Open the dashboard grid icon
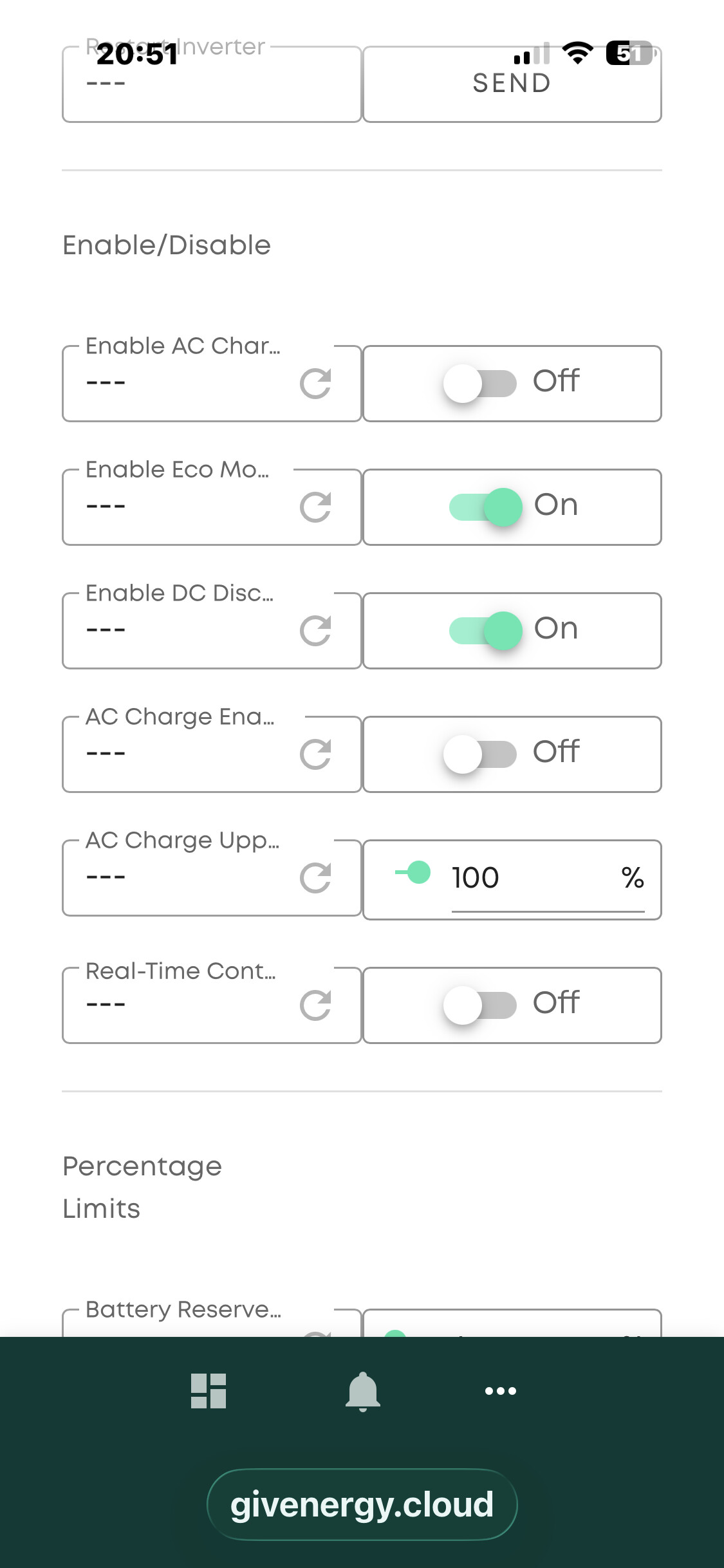 click(x=209, y=1391)
